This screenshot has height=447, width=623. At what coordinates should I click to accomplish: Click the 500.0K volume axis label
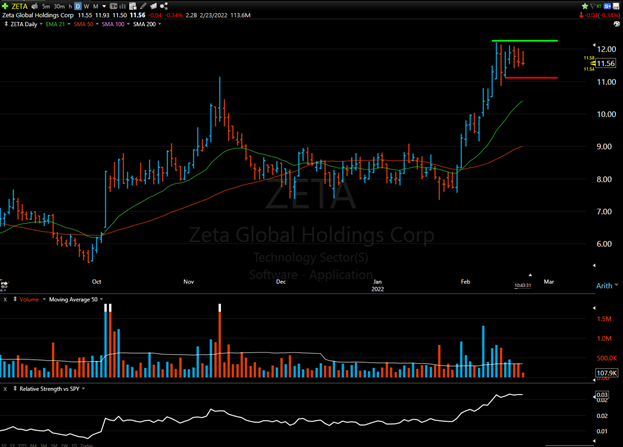click(607, 358)
